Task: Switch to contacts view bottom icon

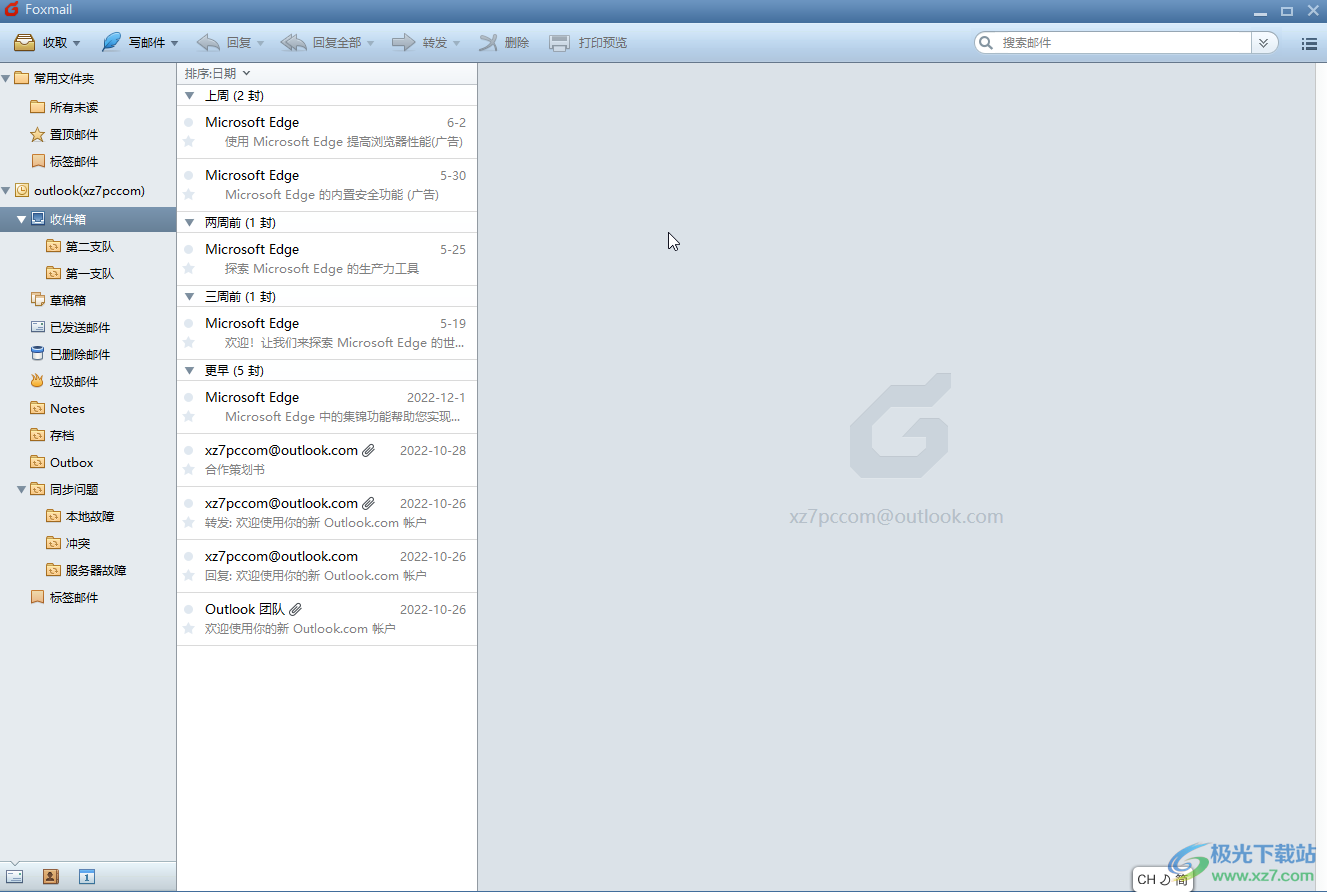Action: (51, 877)
